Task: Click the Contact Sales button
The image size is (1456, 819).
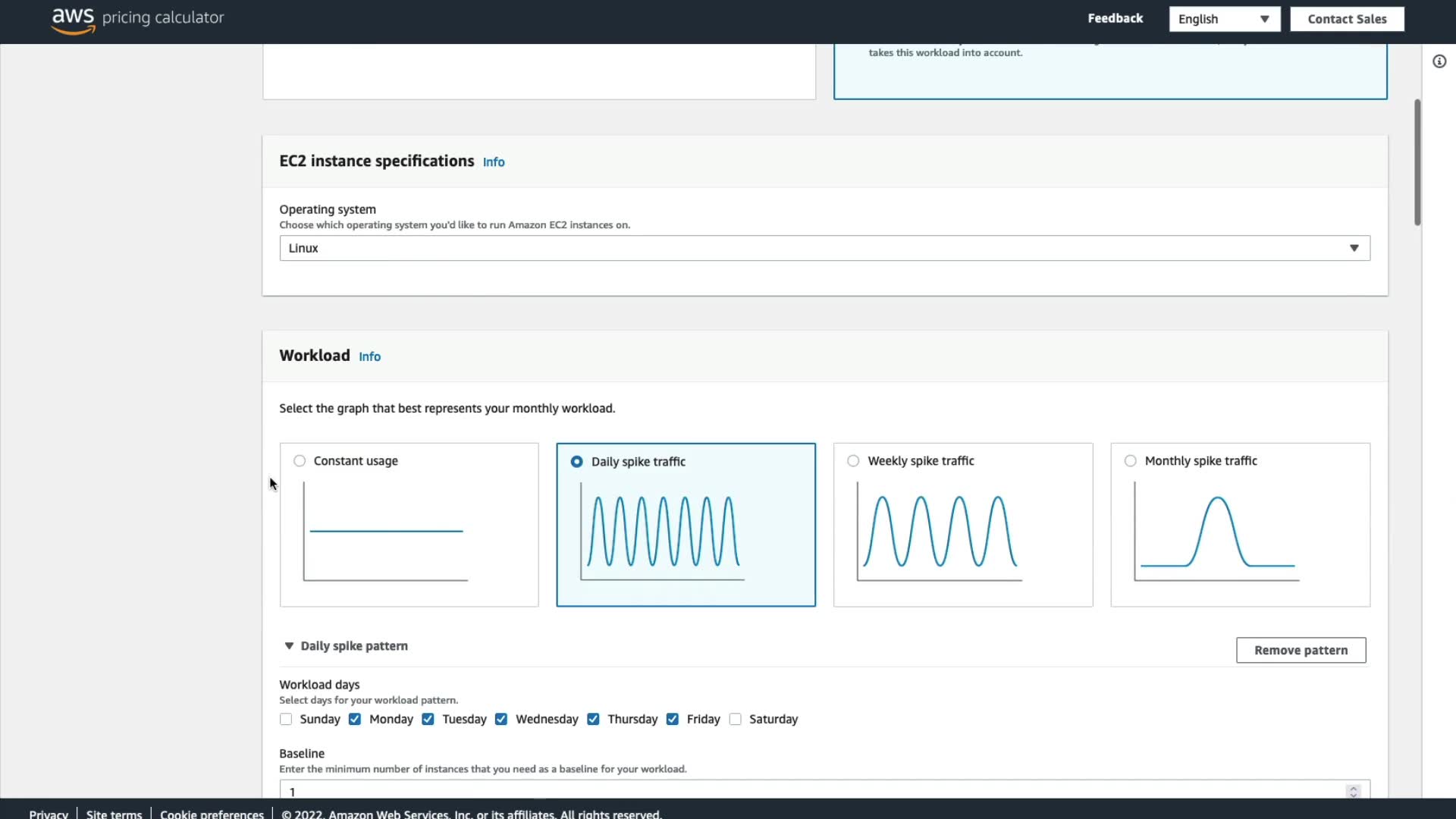Action: [1347, 19]
